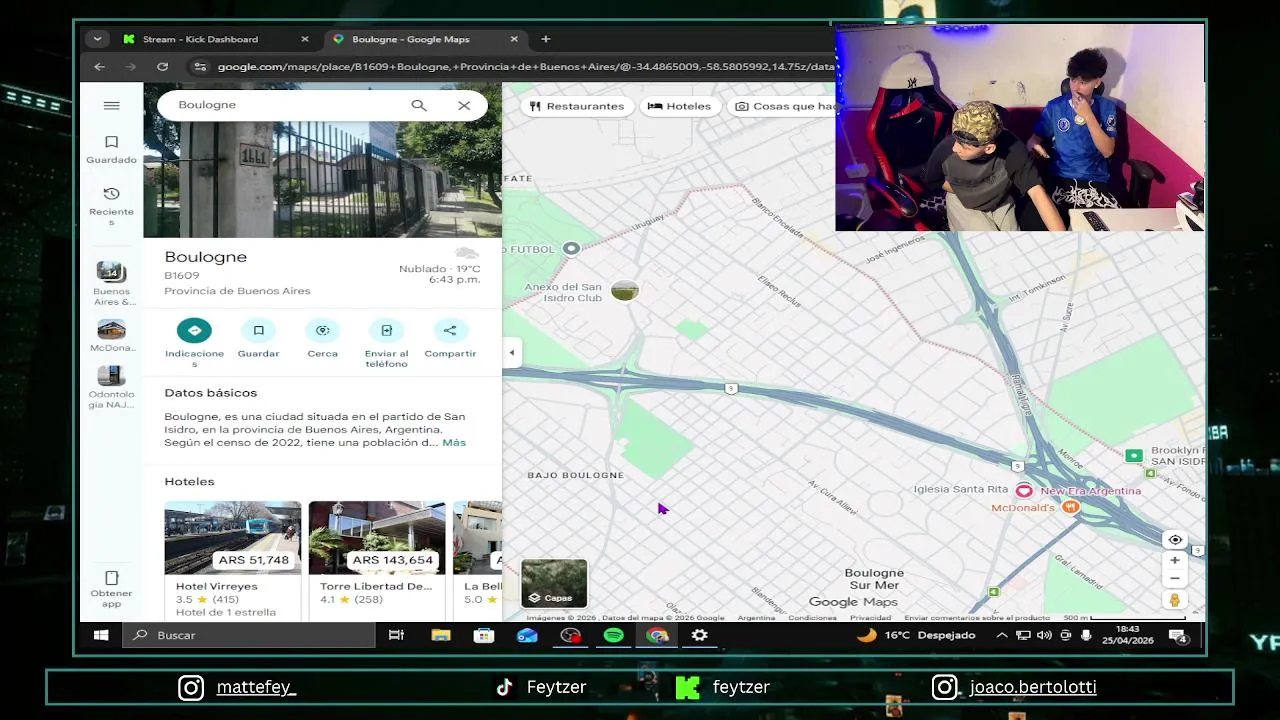Screen dimensions: 1280x720
Task: Zoom in the map with plus
Action: click(x=1175, y=560)
